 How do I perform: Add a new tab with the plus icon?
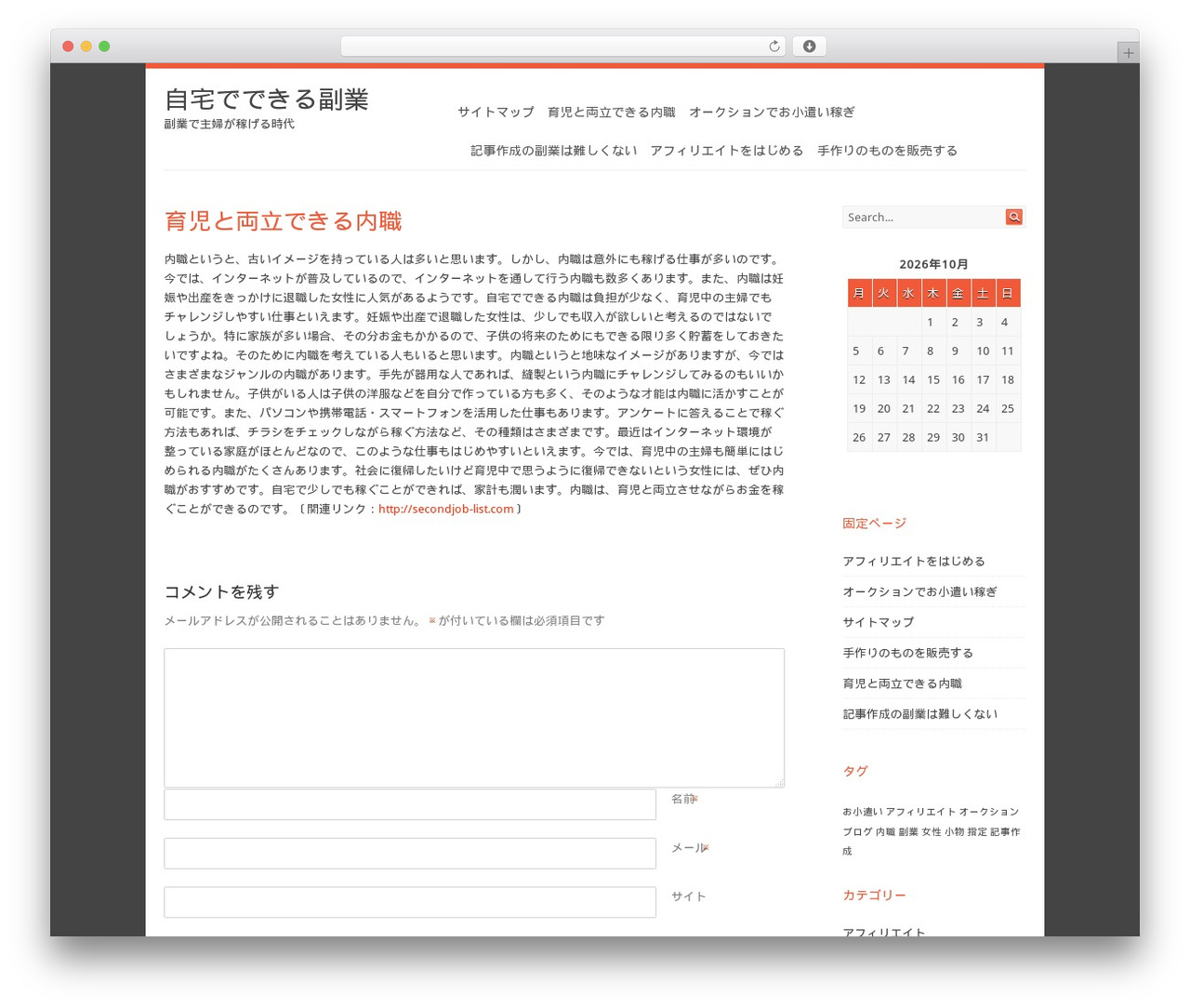pyautogui.click(x=1129, y=53)
